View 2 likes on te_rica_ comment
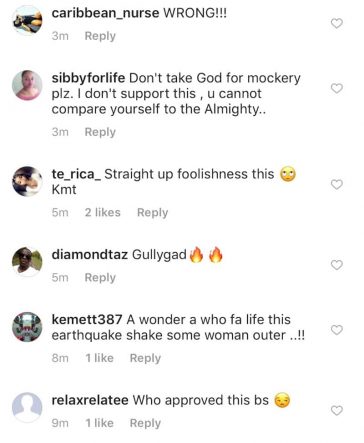Screen dimensions: 364x443 [102, 212]
